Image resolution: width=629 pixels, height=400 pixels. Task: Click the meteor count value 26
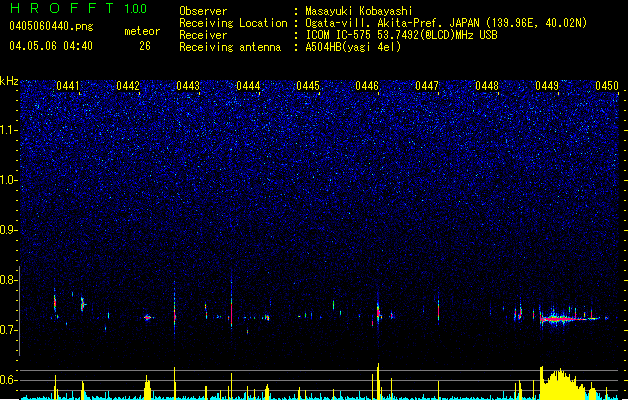click(145, 46)
